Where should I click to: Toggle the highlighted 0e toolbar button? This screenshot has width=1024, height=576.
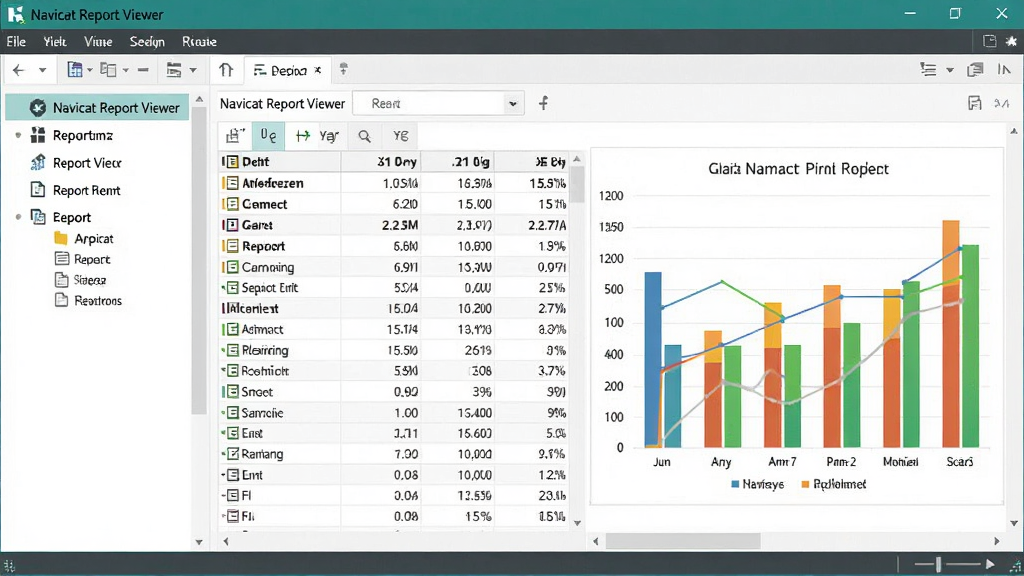coord(268,136)
